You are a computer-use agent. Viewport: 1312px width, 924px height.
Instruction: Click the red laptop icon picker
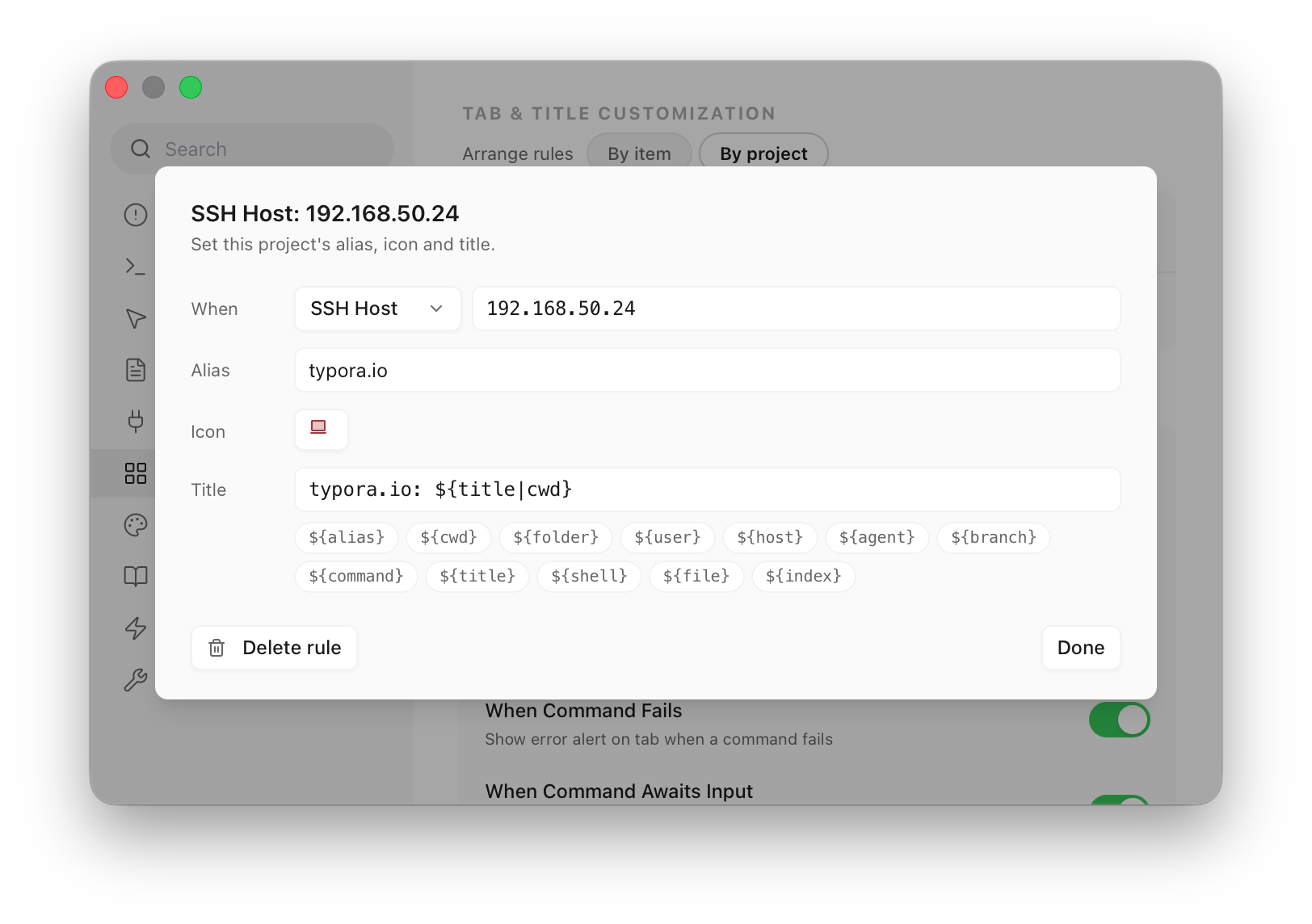click(321, 430)
